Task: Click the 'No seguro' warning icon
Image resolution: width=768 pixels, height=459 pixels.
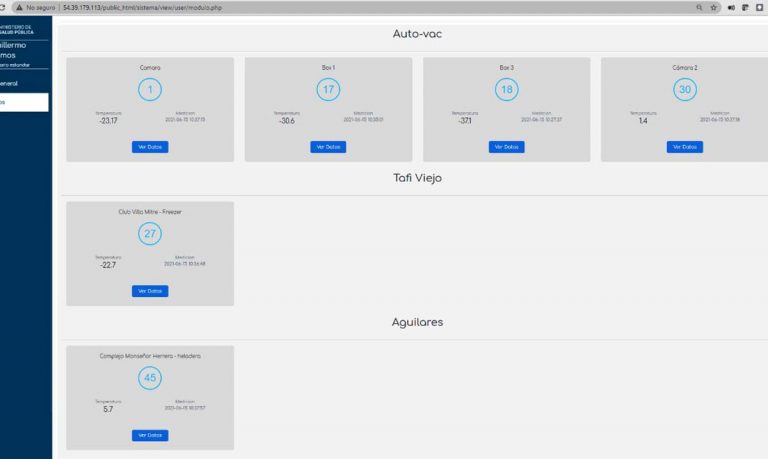Action: coord(18,7)
